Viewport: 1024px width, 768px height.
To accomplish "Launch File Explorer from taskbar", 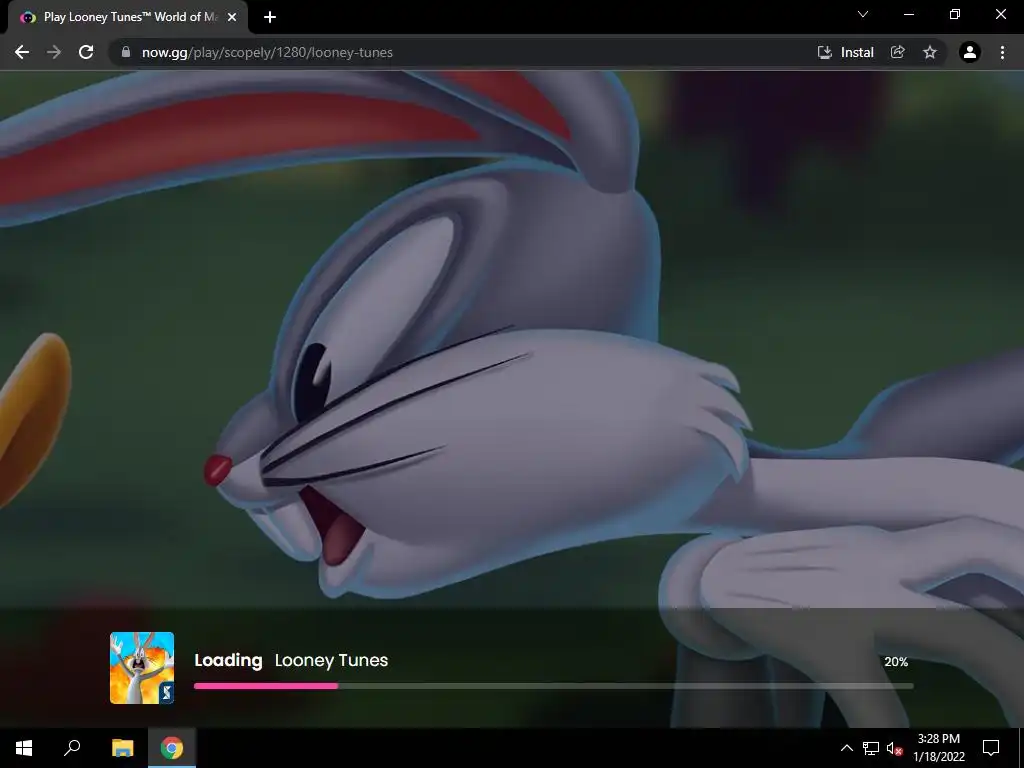I will pyautogui.click(x=122, y=748).
